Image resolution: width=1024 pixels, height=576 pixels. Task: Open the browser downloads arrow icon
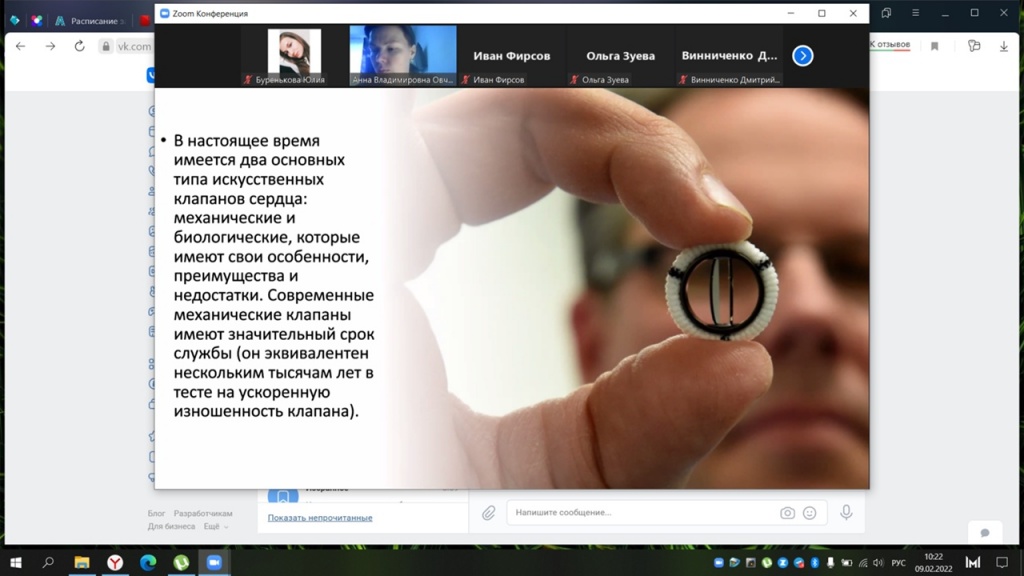click(x=1003, y=46)
